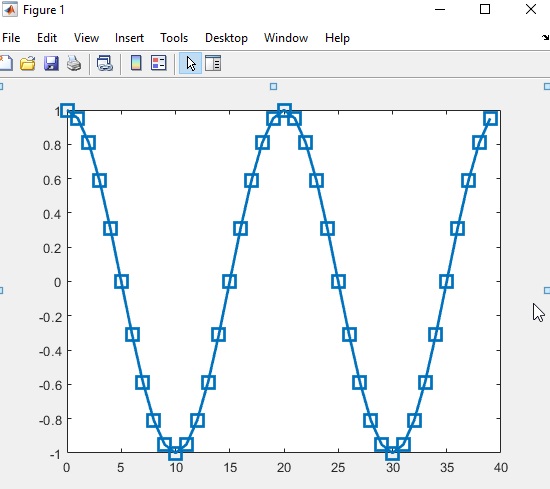Insert a legend using the toolbar icon
This screenshot has height=489, width=550.
[159, 63]
